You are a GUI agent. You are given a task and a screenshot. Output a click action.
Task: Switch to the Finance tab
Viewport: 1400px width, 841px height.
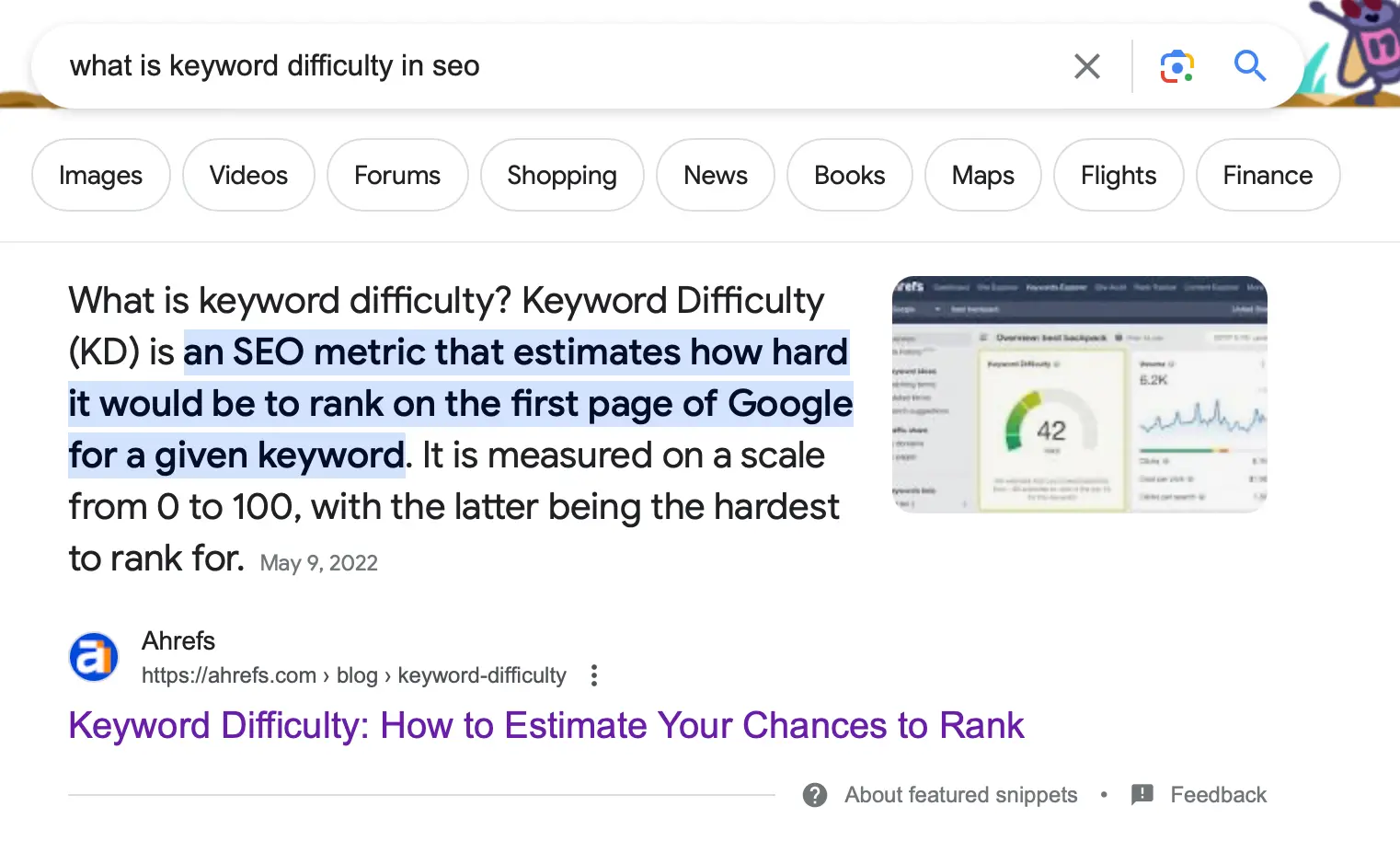(x=1268, y=175)
